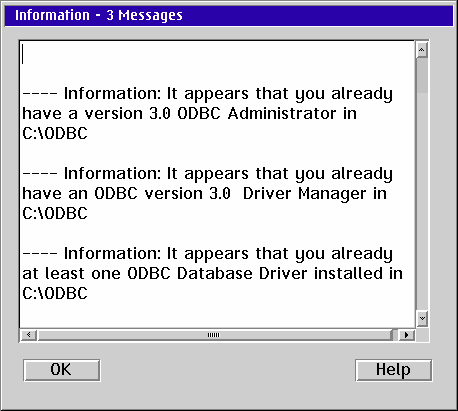458x411 pixels.
Task: Click the "Information - 3 Messages" title bar
Action: 229,15
